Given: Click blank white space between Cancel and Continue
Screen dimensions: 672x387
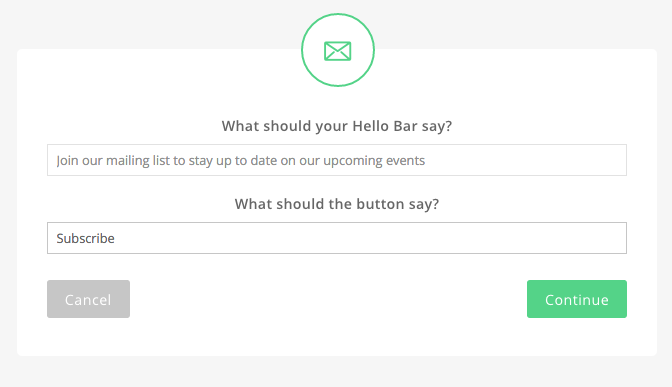Looking at the screenshot, I should pyautogui.click(x=328, y=299).
